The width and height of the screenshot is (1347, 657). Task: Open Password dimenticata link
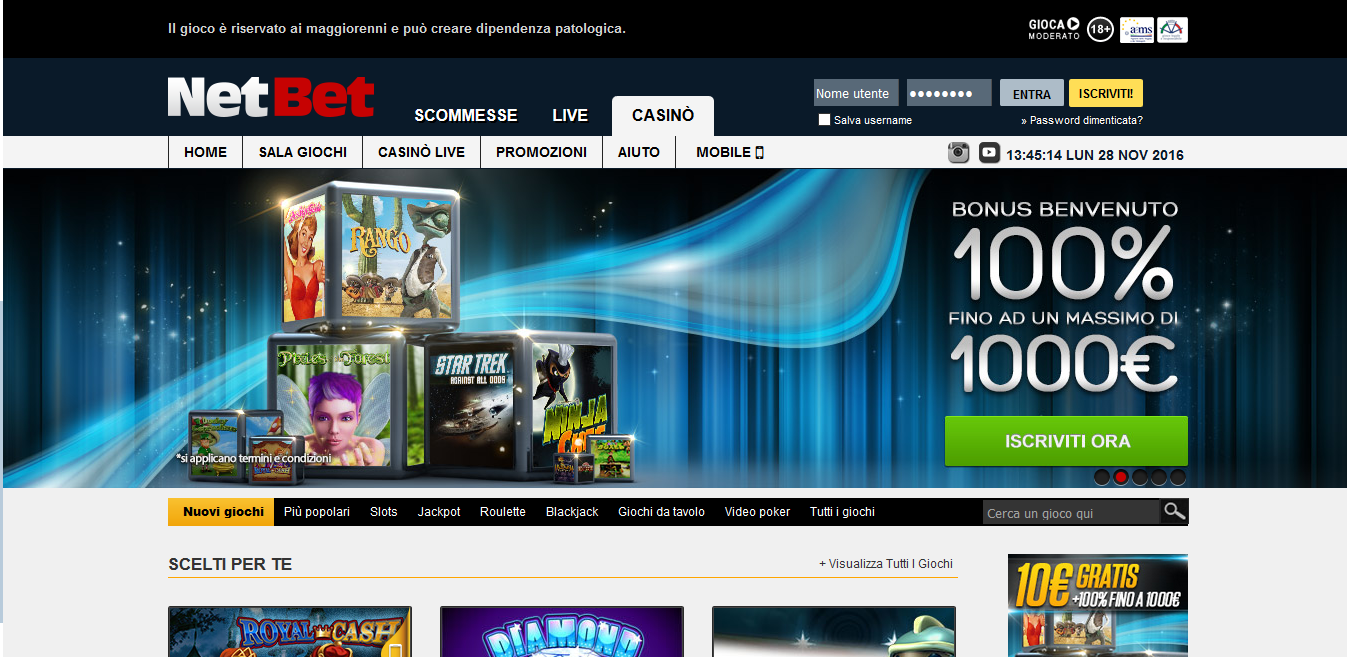pos(1082,120)
